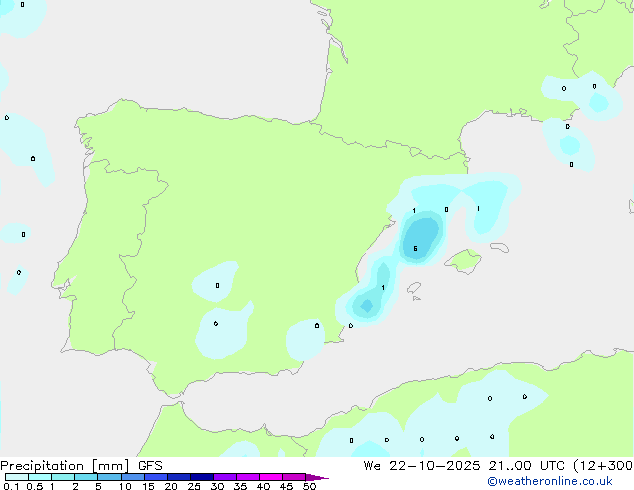Click the darkest blue precipitation cell near Balearics
This screenshot has height=490, width=634.
pos(421,239)
